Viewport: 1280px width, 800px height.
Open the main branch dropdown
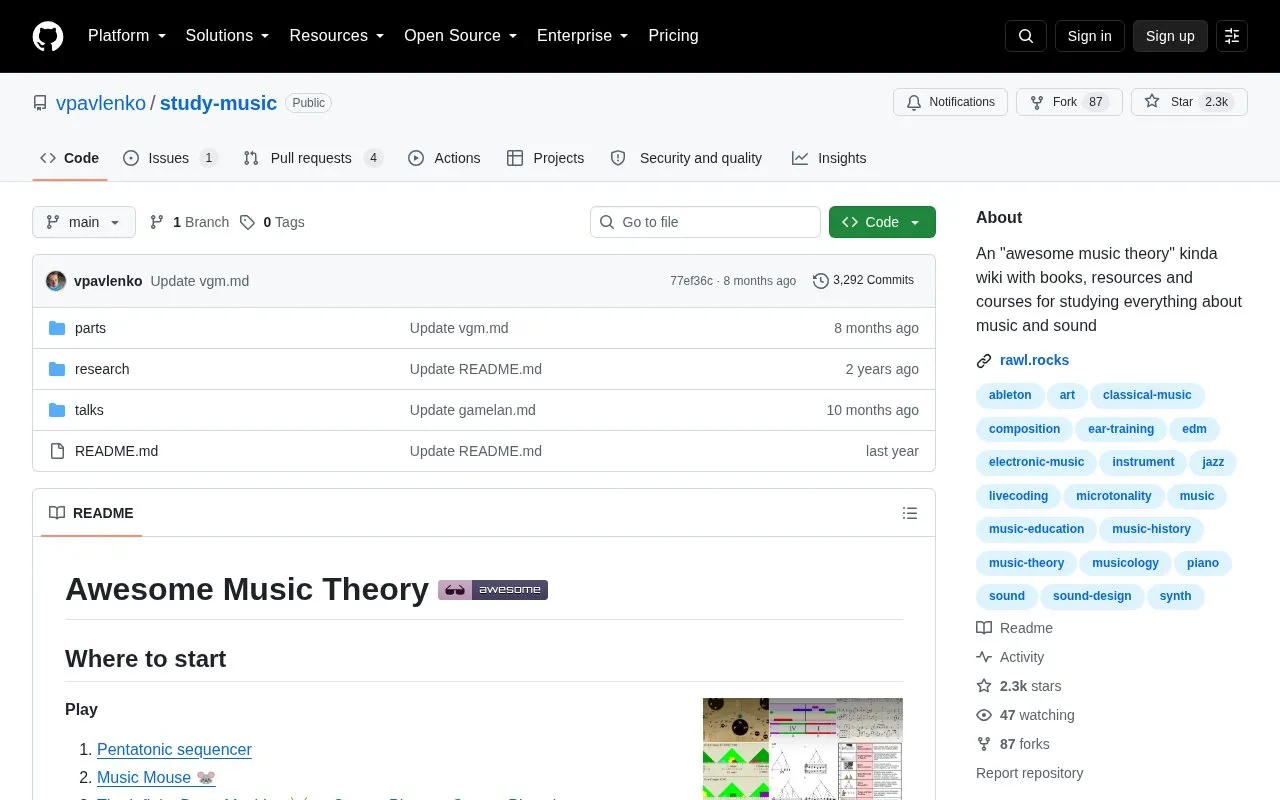[x=84, y=222]
